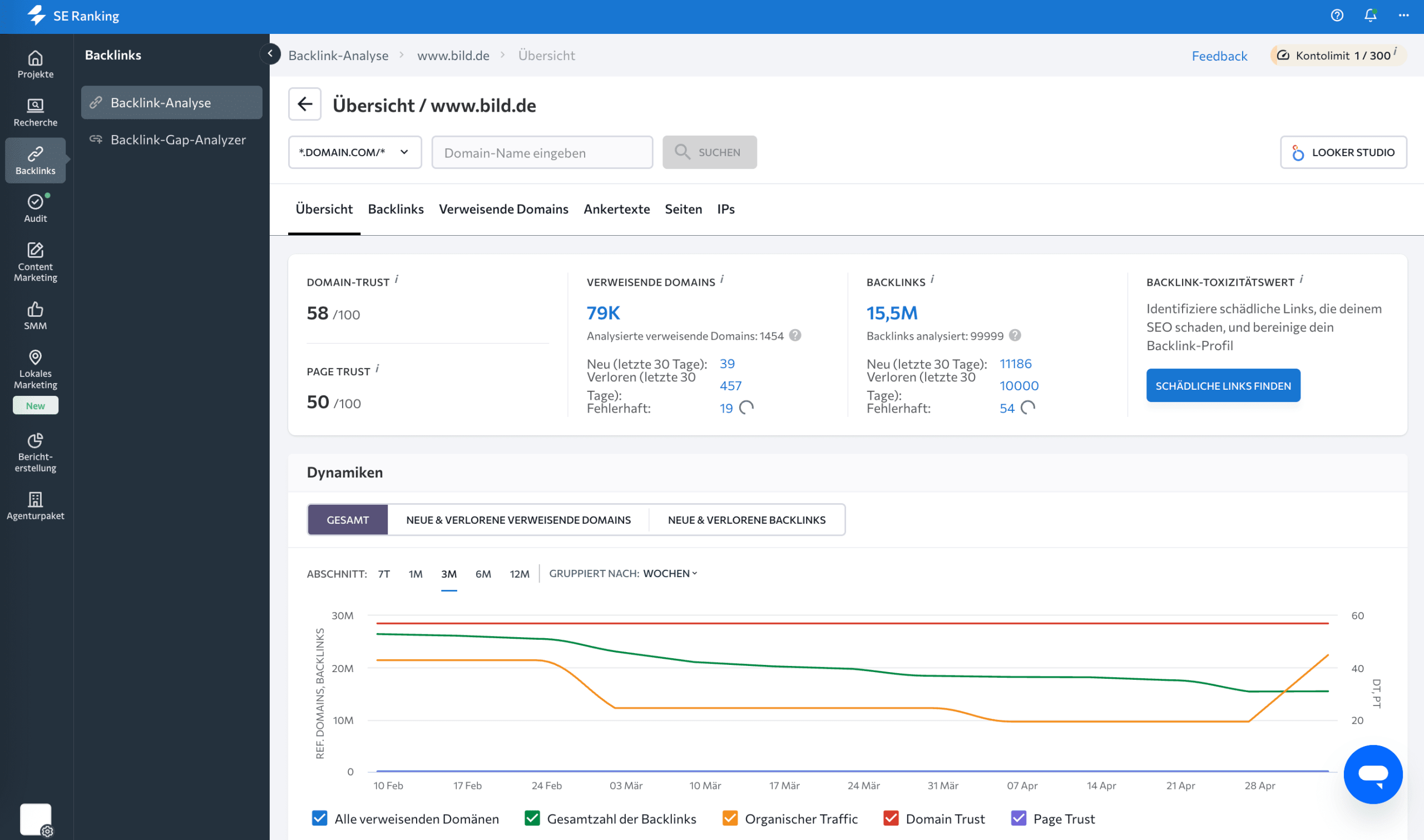
Task: Switch to IPs tab
Action: click(x=726, y=209)
